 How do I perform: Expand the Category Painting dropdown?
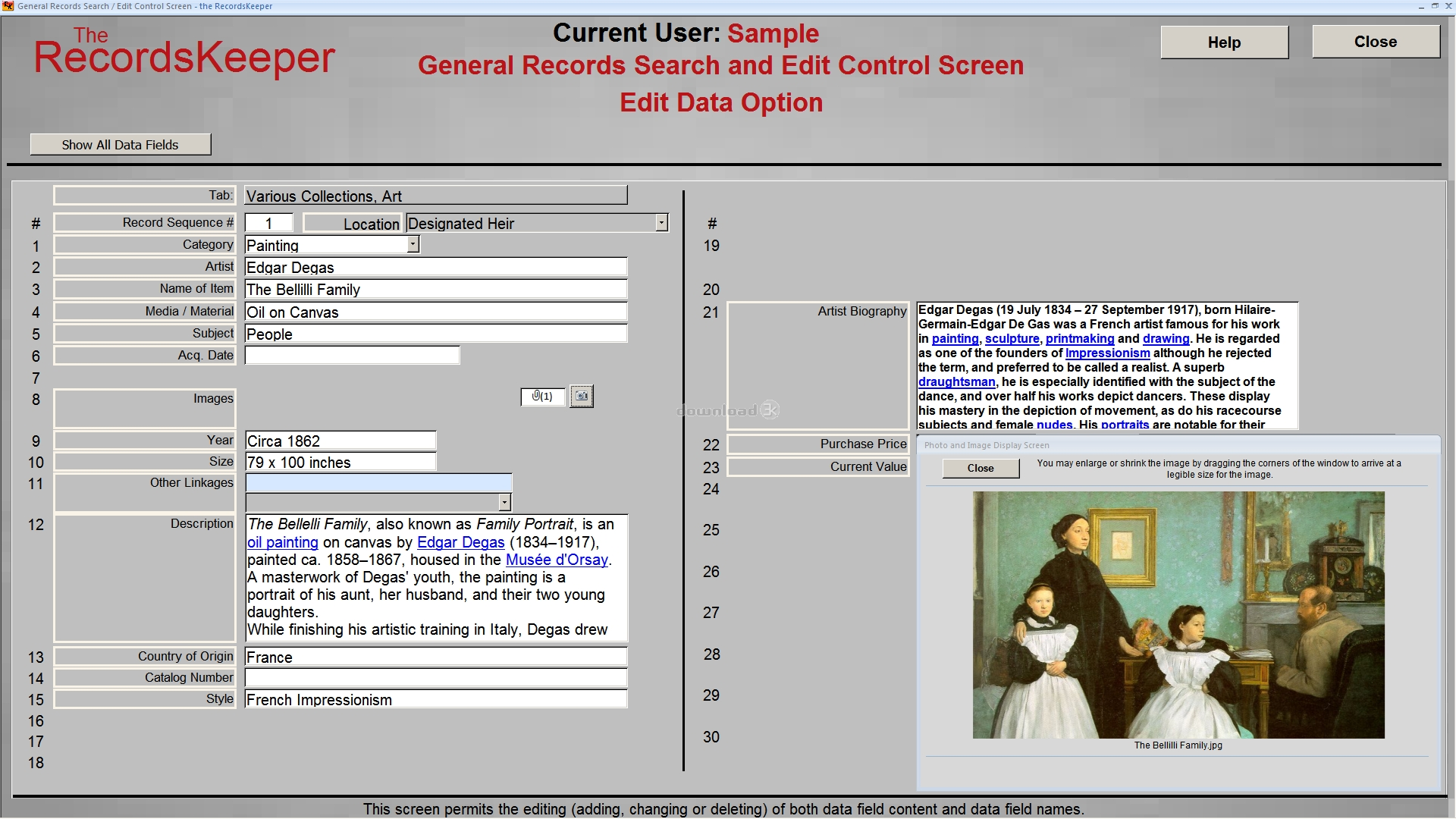click(413, 244)
